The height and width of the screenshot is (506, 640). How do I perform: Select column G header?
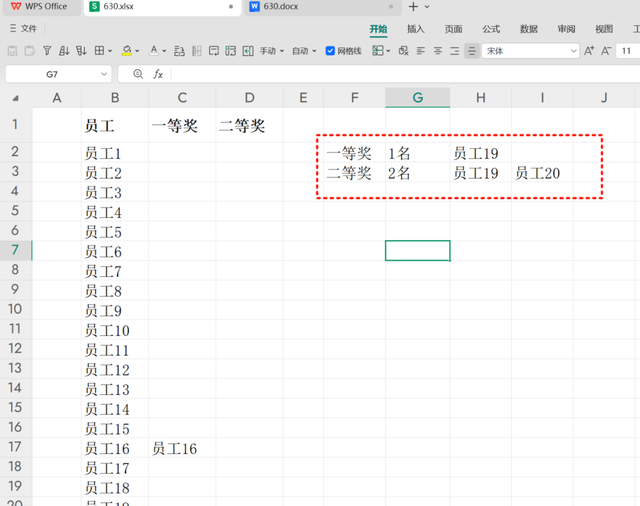coord(418,98)
